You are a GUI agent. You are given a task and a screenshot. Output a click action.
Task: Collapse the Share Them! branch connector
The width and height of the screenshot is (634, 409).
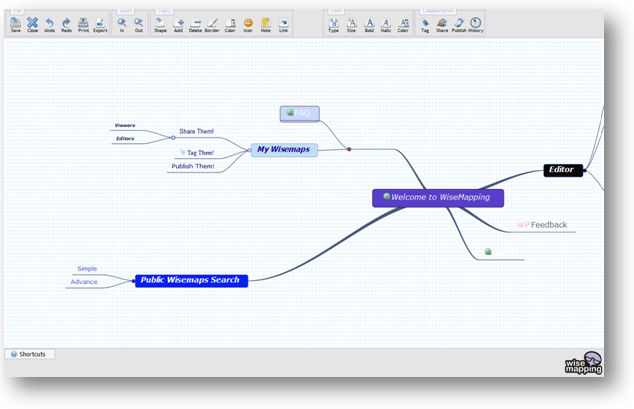pyautogui.click(x=173, y=138)
